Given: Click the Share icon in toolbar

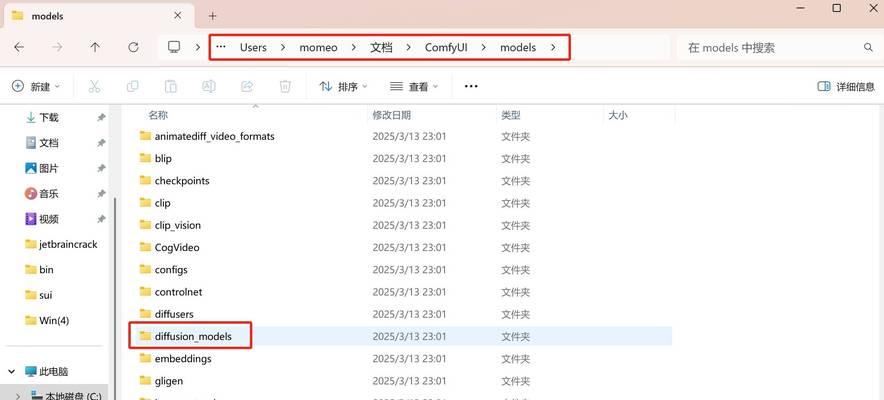Looking at the screenshot, I should click(x=247, y=86).
